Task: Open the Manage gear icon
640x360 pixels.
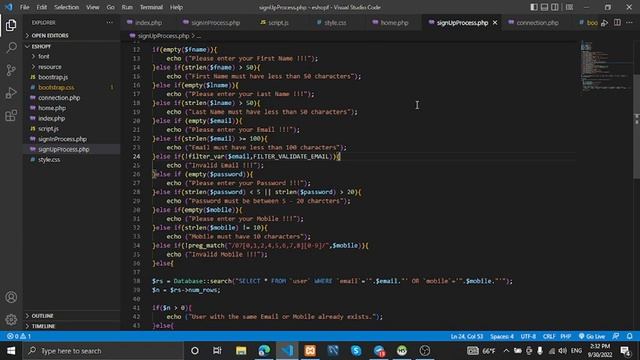Action: click(x=11, y=319)
